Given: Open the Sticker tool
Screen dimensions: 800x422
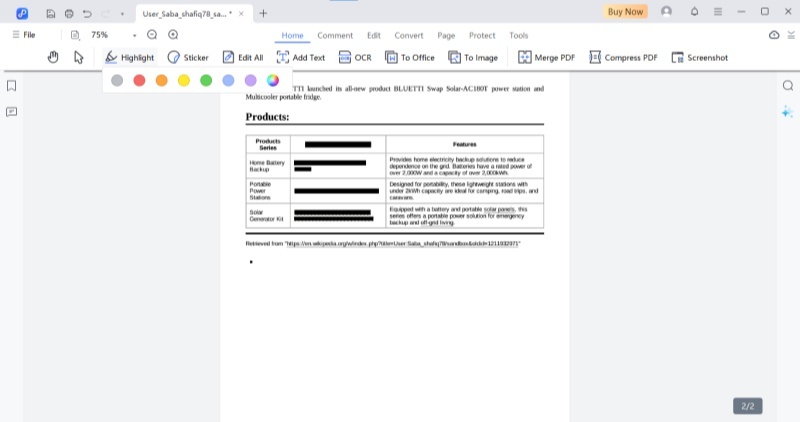Looking at the screenshot, I should (188, 58).
